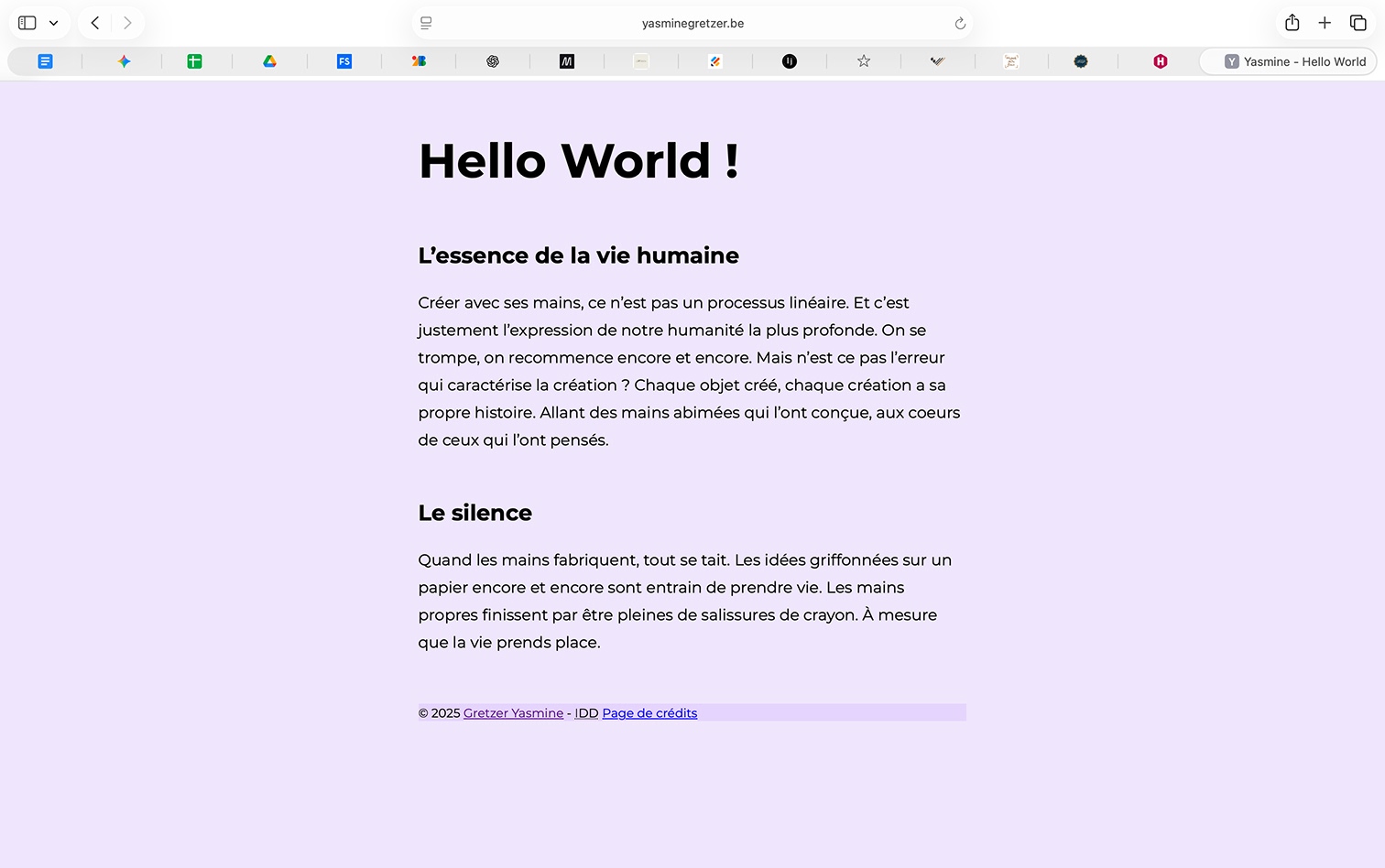Toggle the Safari sidebar
The width and height of the screenshot is (1385, 868).
[x=27, y=22]
